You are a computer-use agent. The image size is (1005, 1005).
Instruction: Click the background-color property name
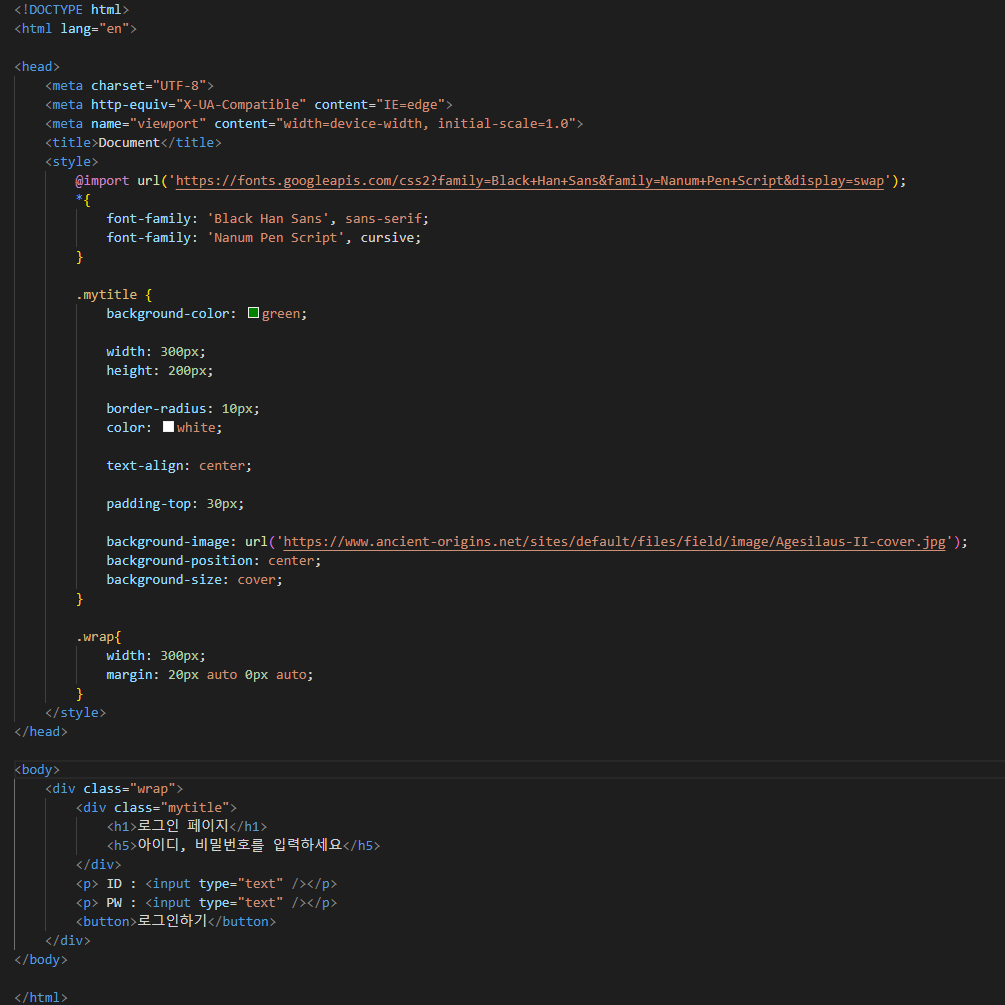[x=168, y=313]
